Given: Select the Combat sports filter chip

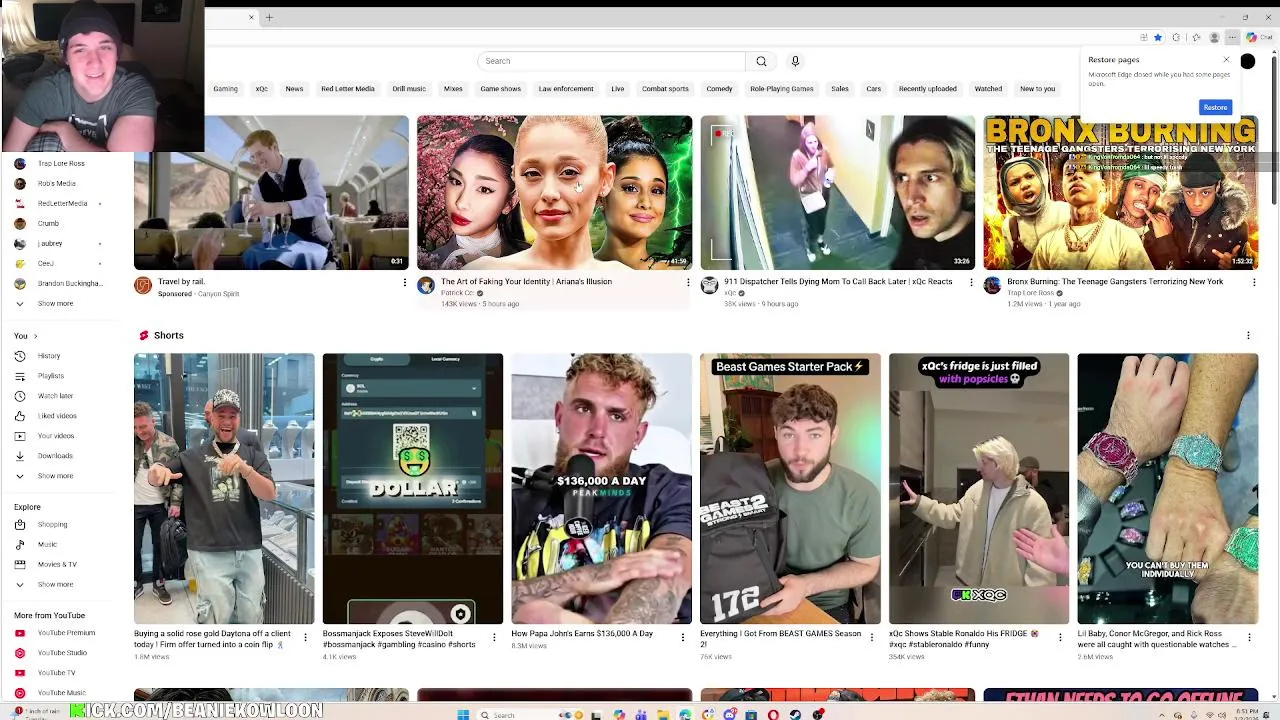Looking at the screenshot, I should coord(665,89).
